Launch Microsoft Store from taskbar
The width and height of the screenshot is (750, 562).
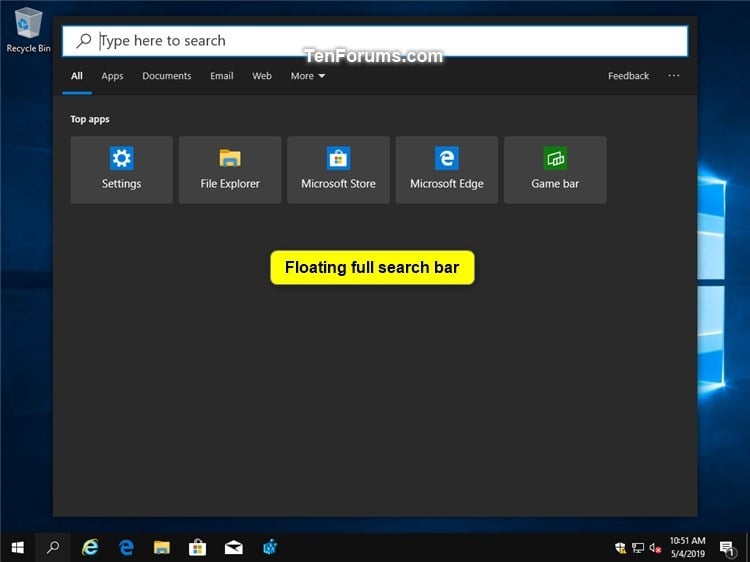pos(197,547)
